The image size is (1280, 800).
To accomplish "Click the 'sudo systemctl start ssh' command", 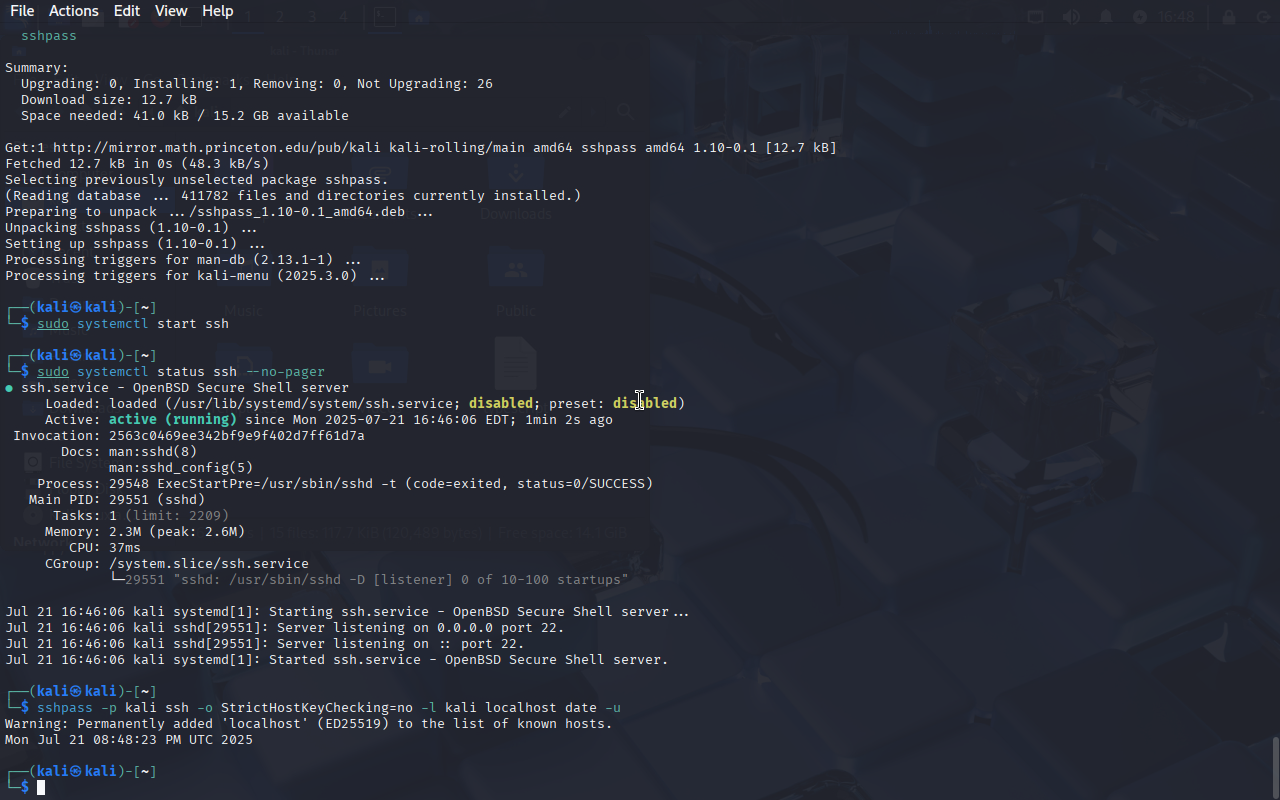I will pyautogui.click(x=133, y=324).
